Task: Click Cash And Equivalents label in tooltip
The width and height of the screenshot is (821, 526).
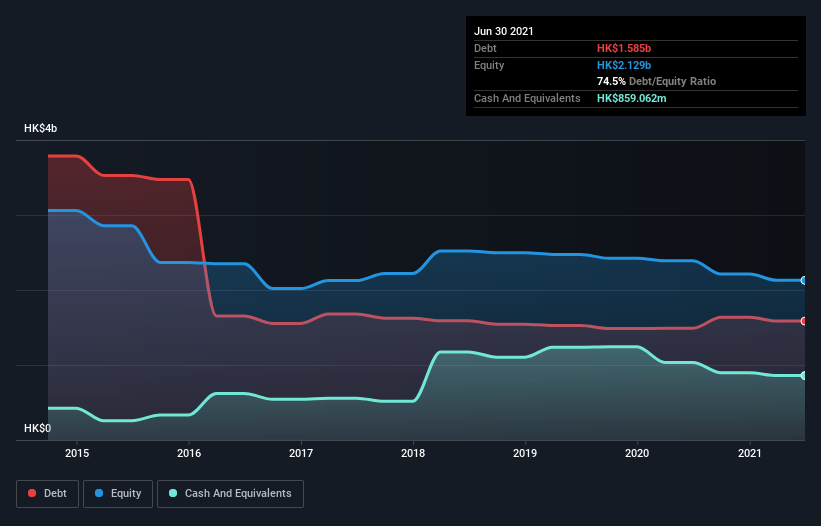Action: pyautogui.click(x=527, y=98)
